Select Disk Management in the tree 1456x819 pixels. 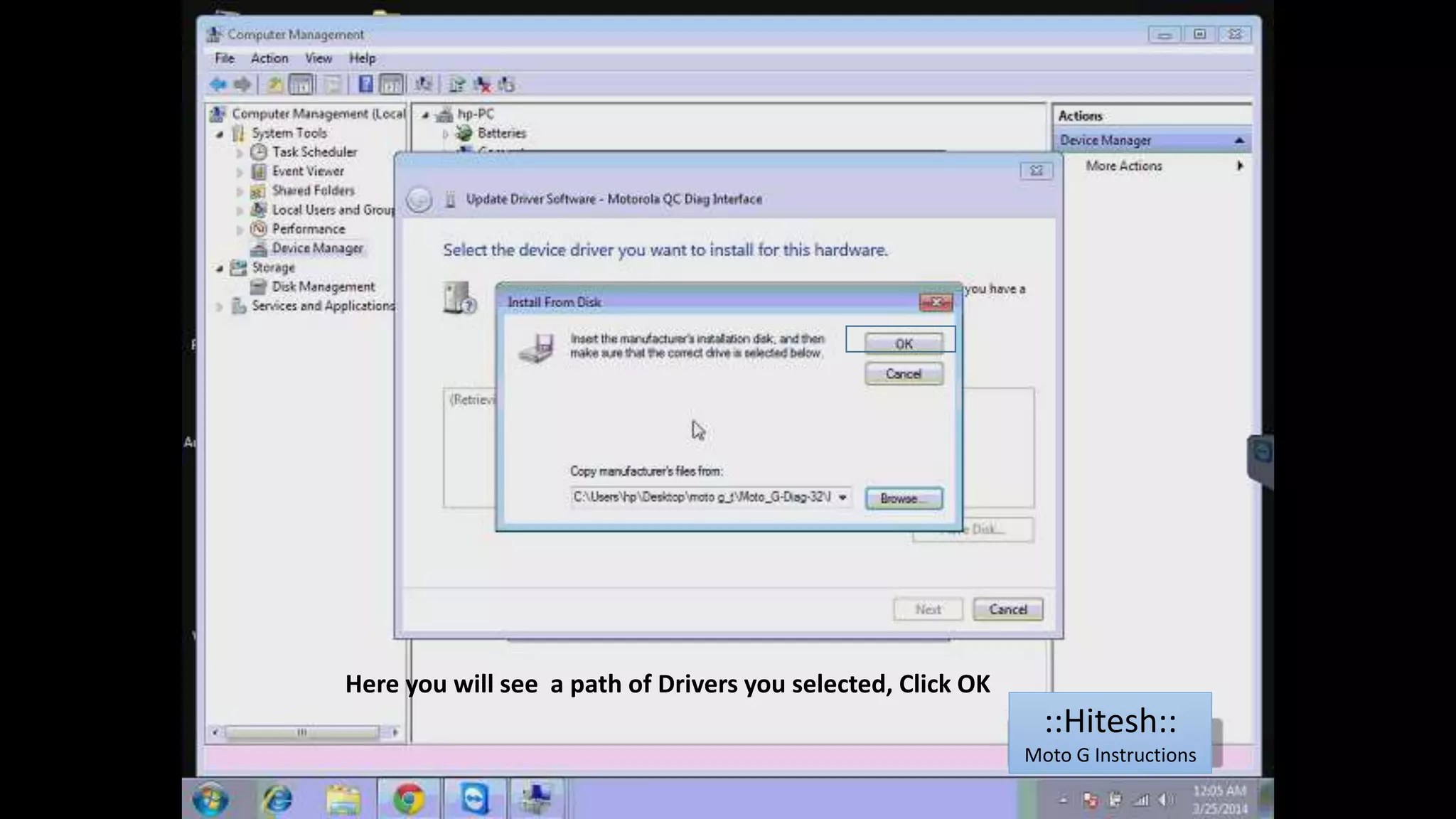pos(323,287)
